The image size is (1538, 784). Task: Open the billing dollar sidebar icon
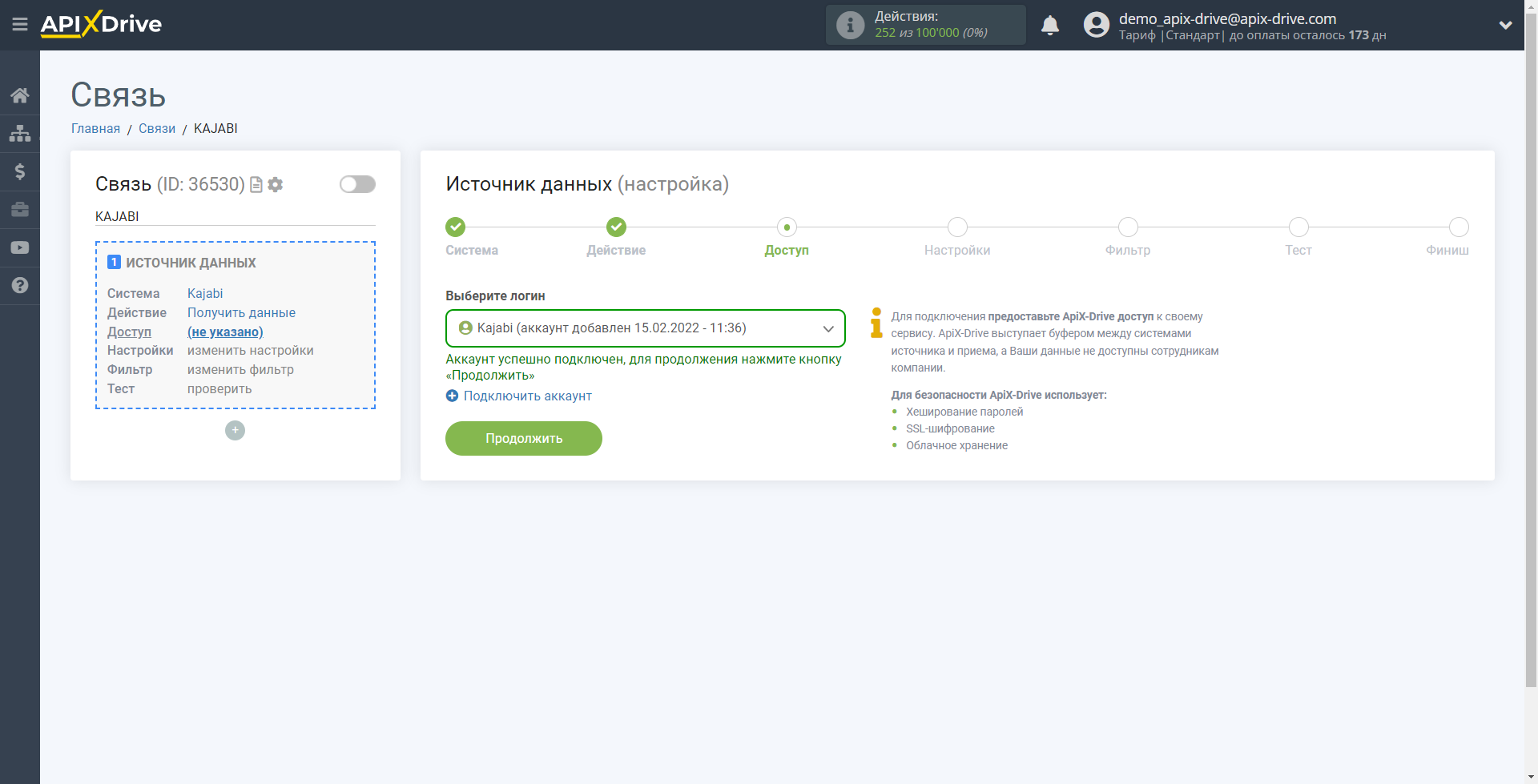[x=20, y=171]
